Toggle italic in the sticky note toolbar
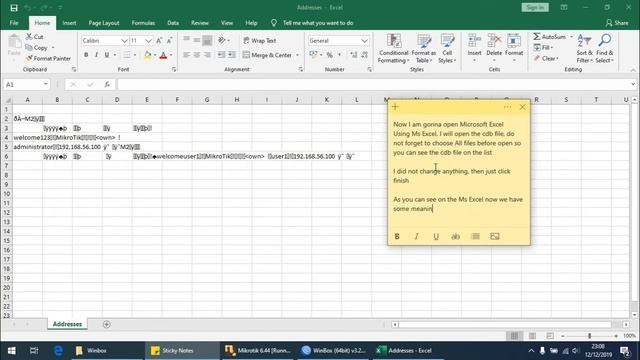The width and height of the screenshot is (640, 360). point(416,236)
